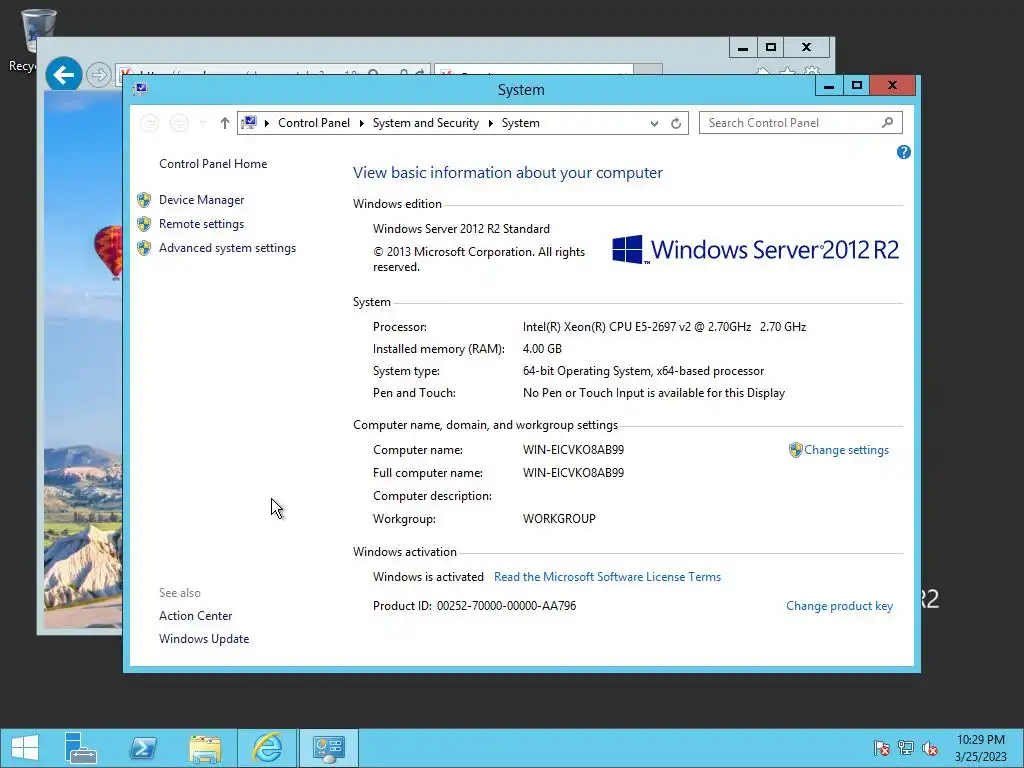1024x768 pixels.
Task: Click the Search Control Panel field
Action: click(x=801, y=123)
